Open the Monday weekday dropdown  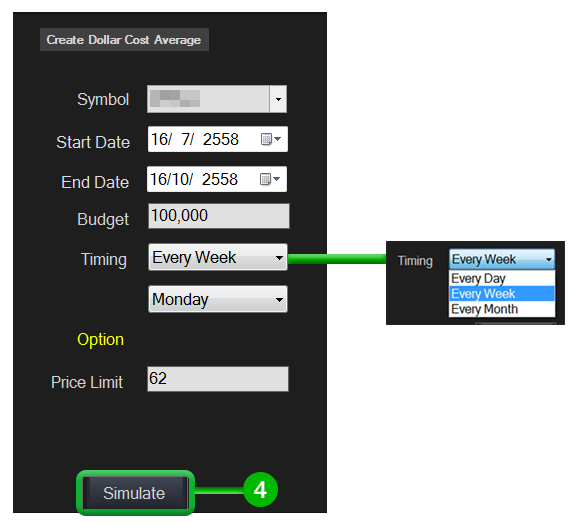[218, 299]
